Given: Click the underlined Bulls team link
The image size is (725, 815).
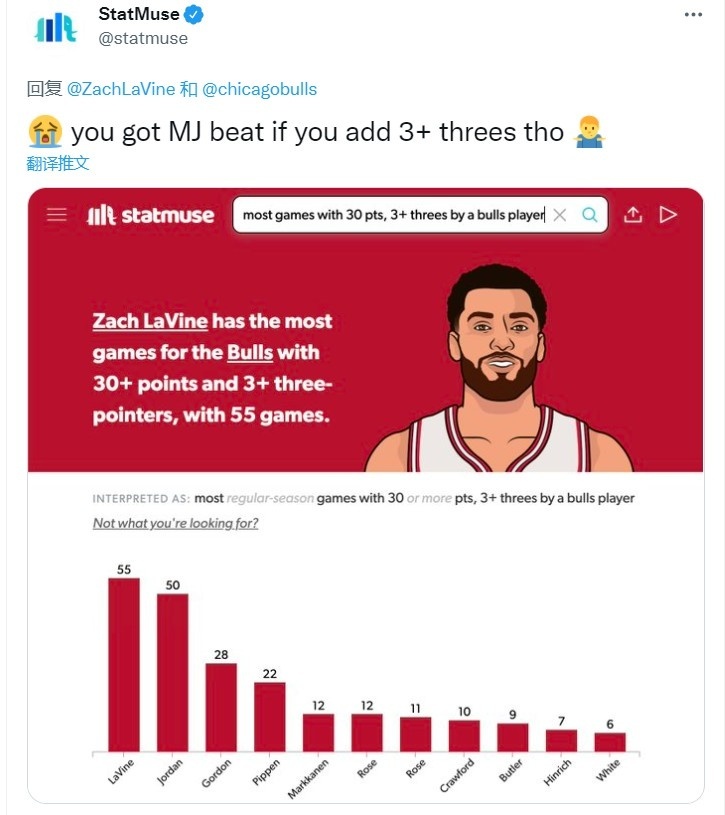Looking at the screenshot, I should pos(250,352).
